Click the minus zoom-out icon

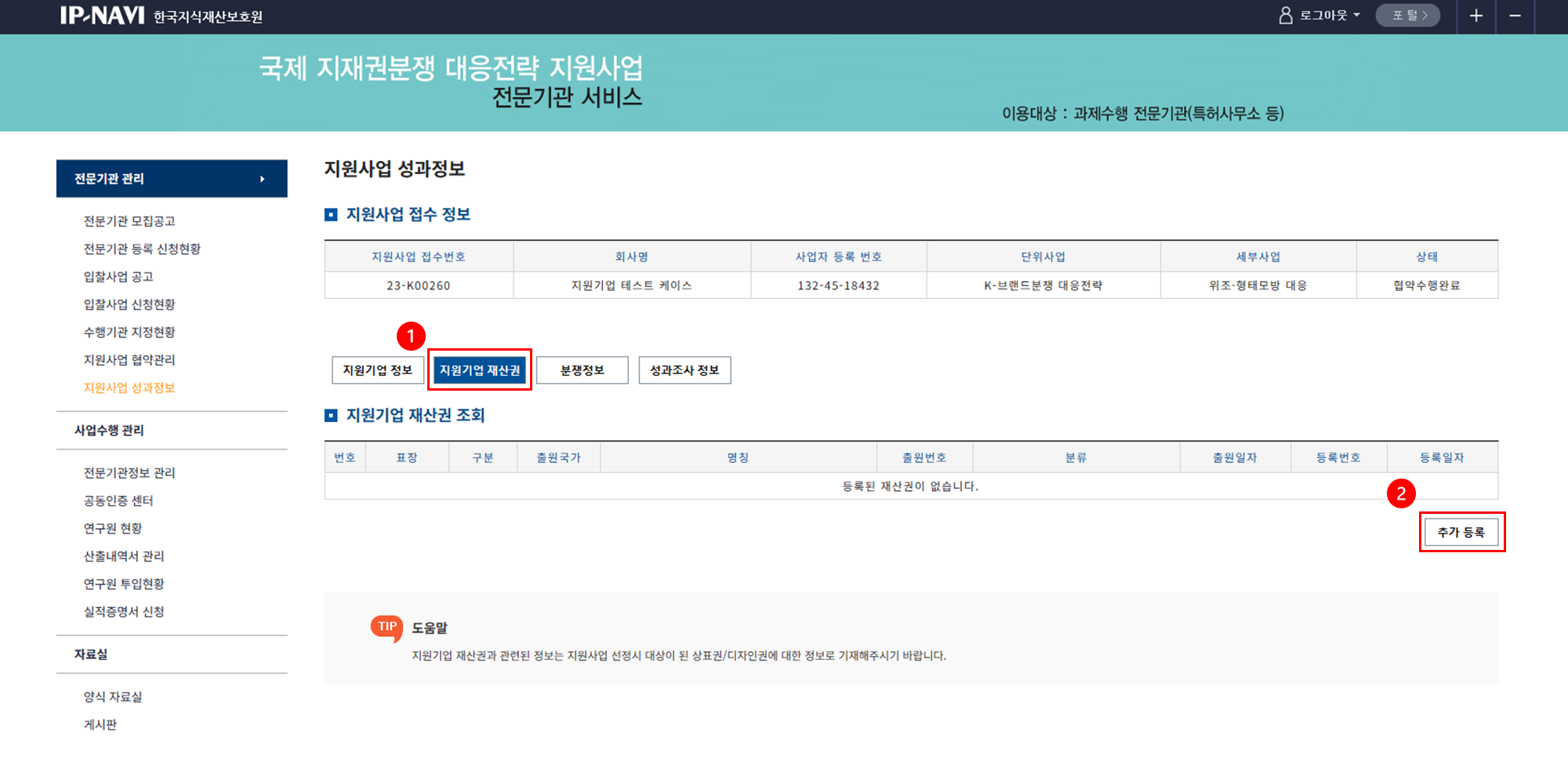[1515, 16]
